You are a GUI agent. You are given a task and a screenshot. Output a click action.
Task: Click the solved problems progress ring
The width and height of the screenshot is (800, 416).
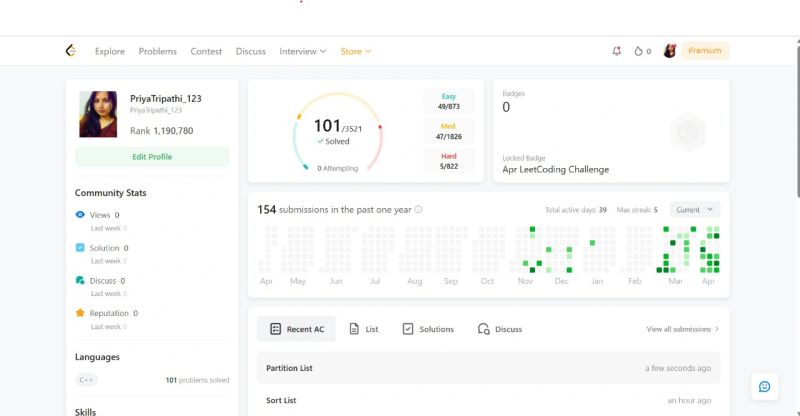tap(337, 132)
